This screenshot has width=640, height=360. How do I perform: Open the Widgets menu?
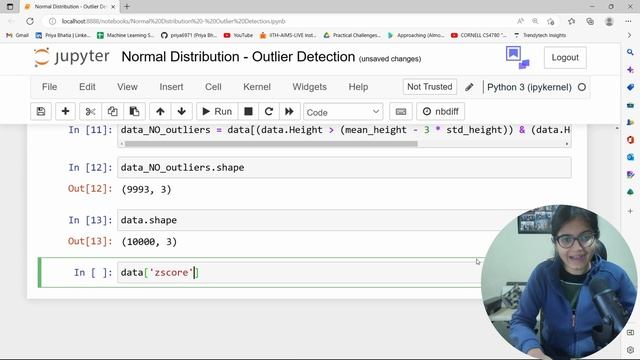tap(309, 87)
